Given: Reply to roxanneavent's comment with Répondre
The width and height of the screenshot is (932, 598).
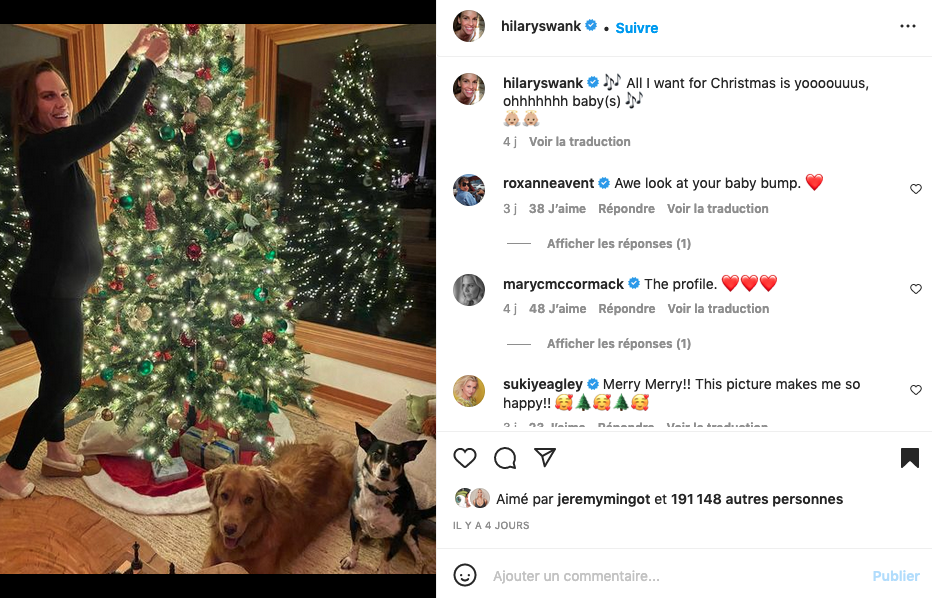Looking at the screenshot, I should 626,209.
